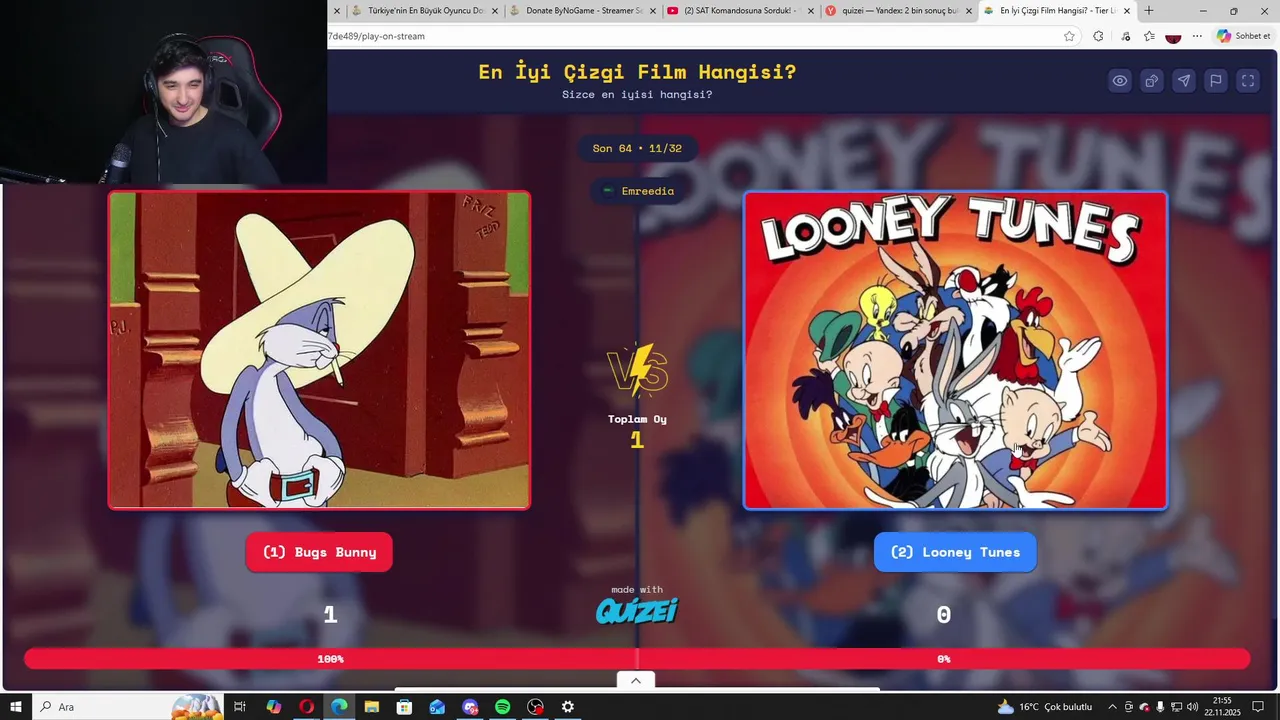Click Microsoft Edge taskbar icon

[339, 707]
